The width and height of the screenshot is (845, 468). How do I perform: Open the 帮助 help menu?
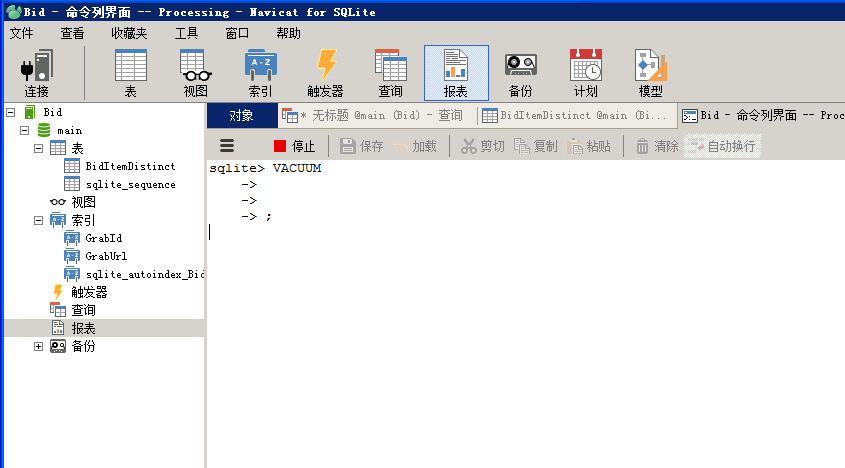pos(288,33)
